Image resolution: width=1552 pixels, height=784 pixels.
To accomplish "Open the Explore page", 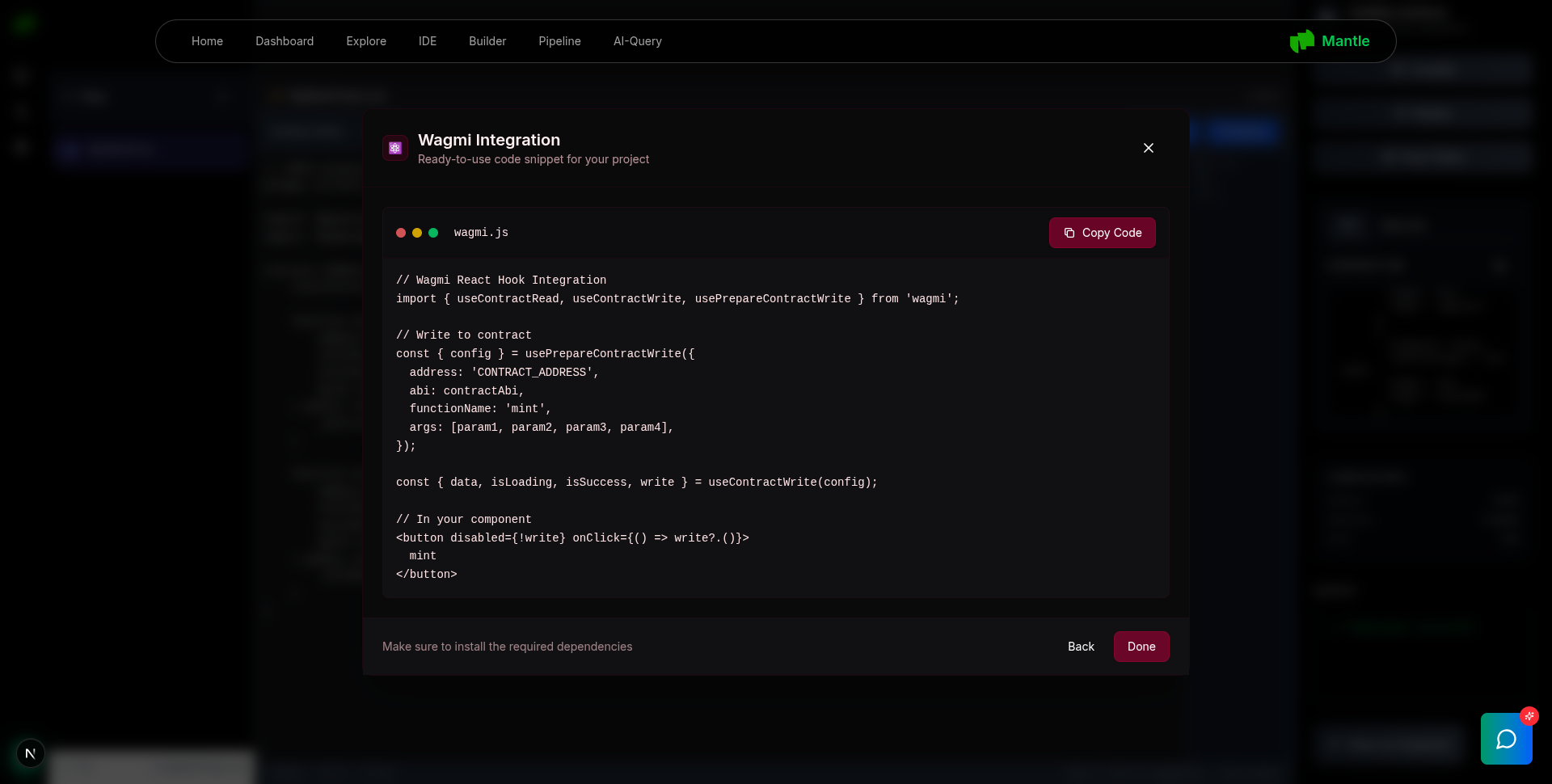I will tap(366, 41).
